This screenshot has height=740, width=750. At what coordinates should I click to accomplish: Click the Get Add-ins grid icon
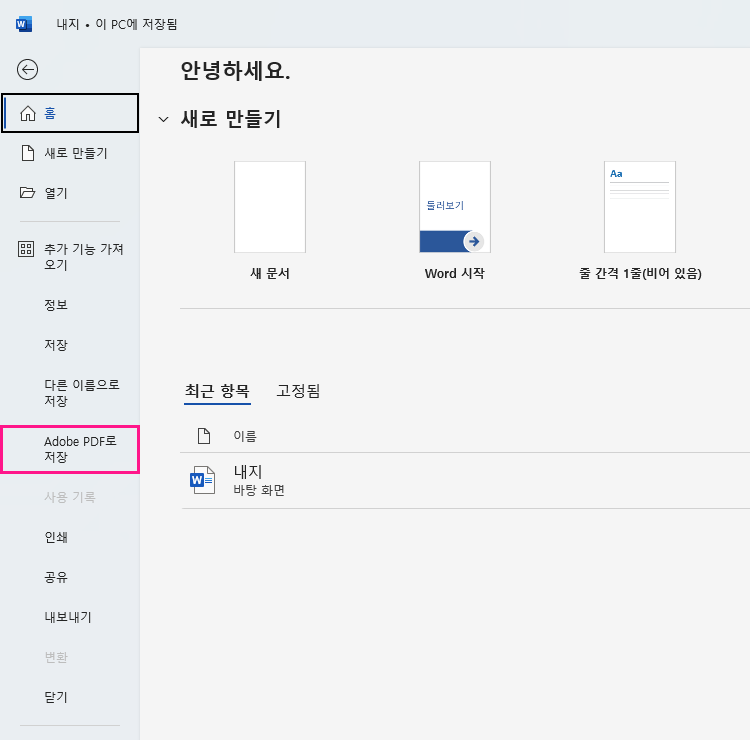tap(28, 249)
